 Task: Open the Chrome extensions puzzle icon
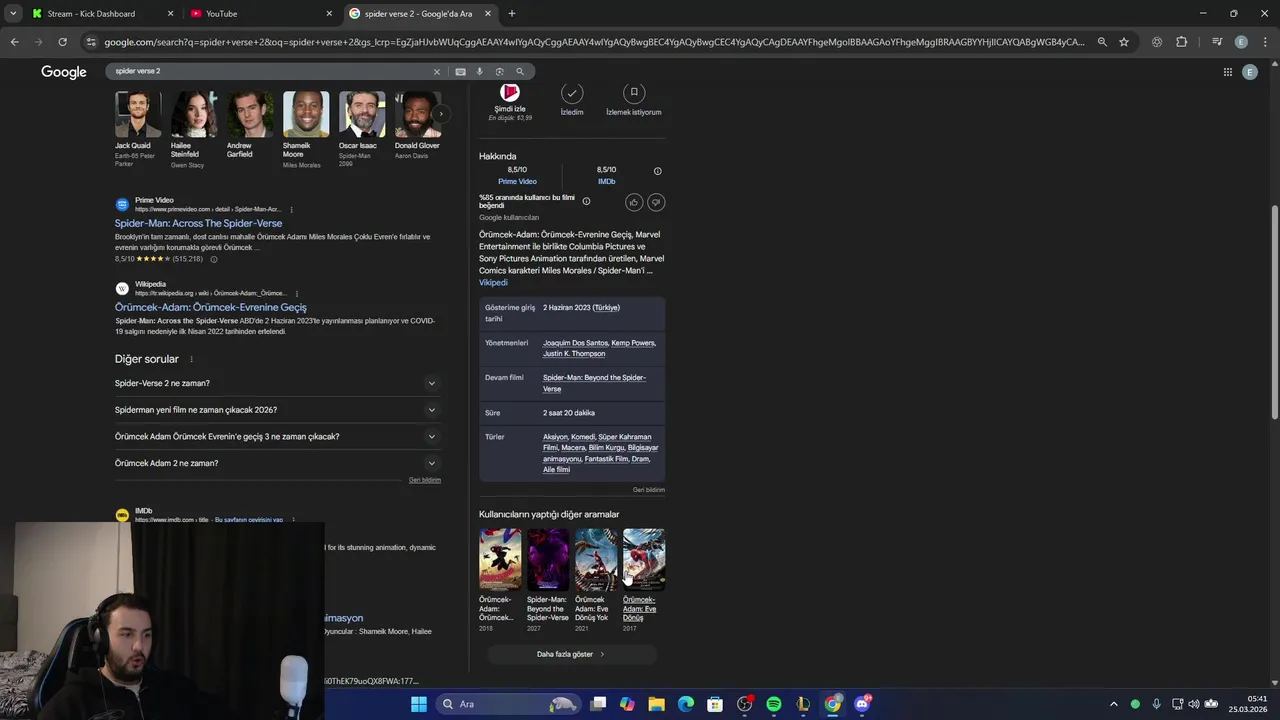[x=1181, y=42]
